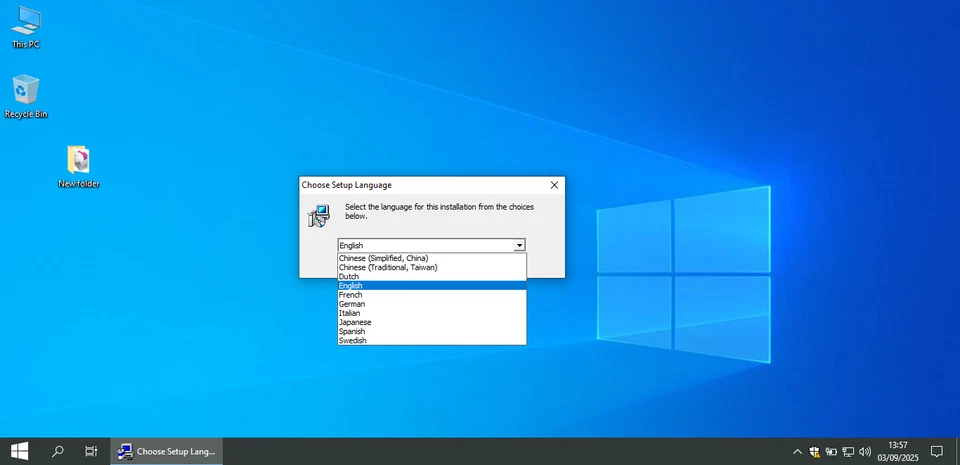Close the Choose Setup Language dialog
This screenshot has width=960, height=465.
554,185
